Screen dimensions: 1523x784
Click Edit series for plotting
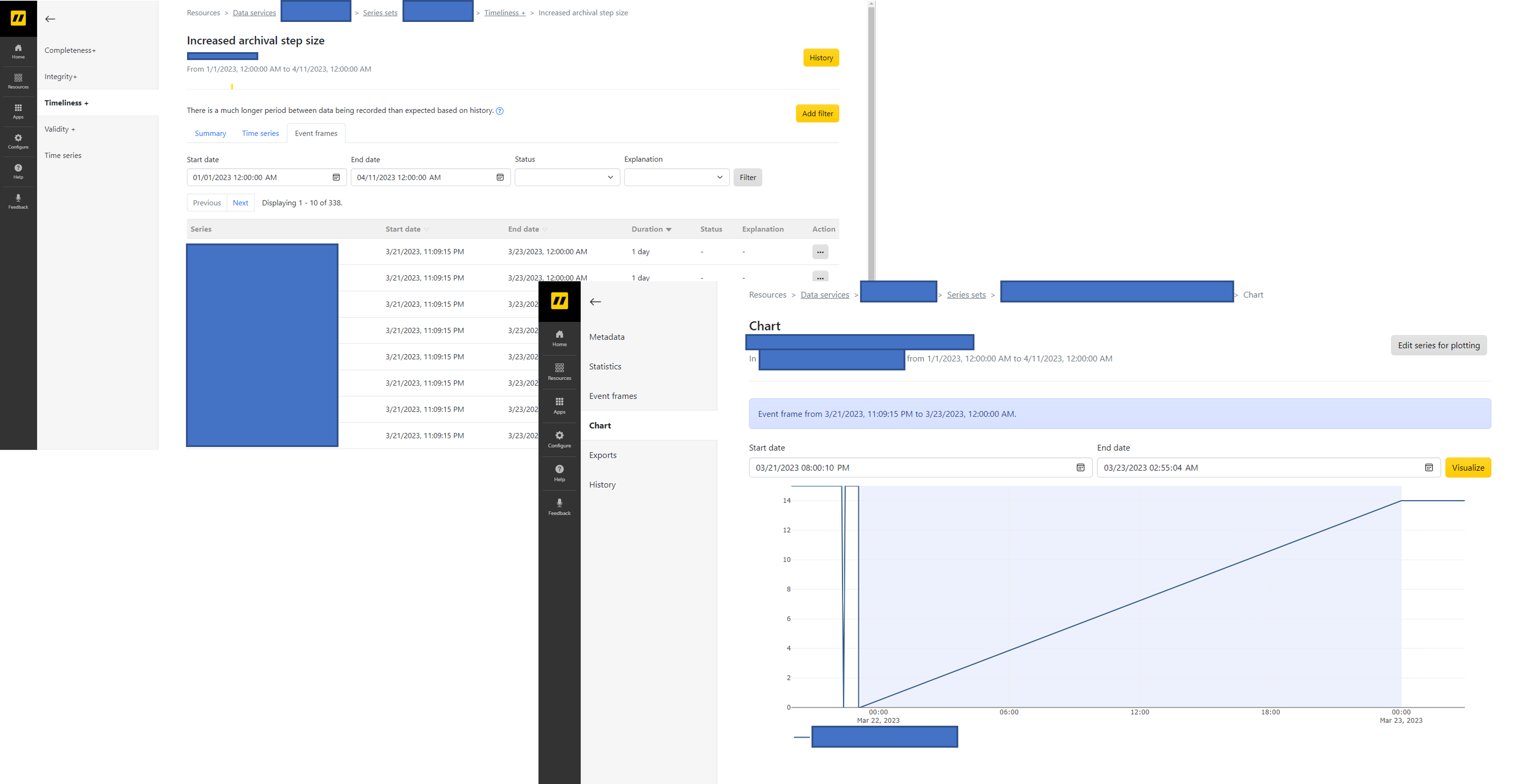point(1438,345)
